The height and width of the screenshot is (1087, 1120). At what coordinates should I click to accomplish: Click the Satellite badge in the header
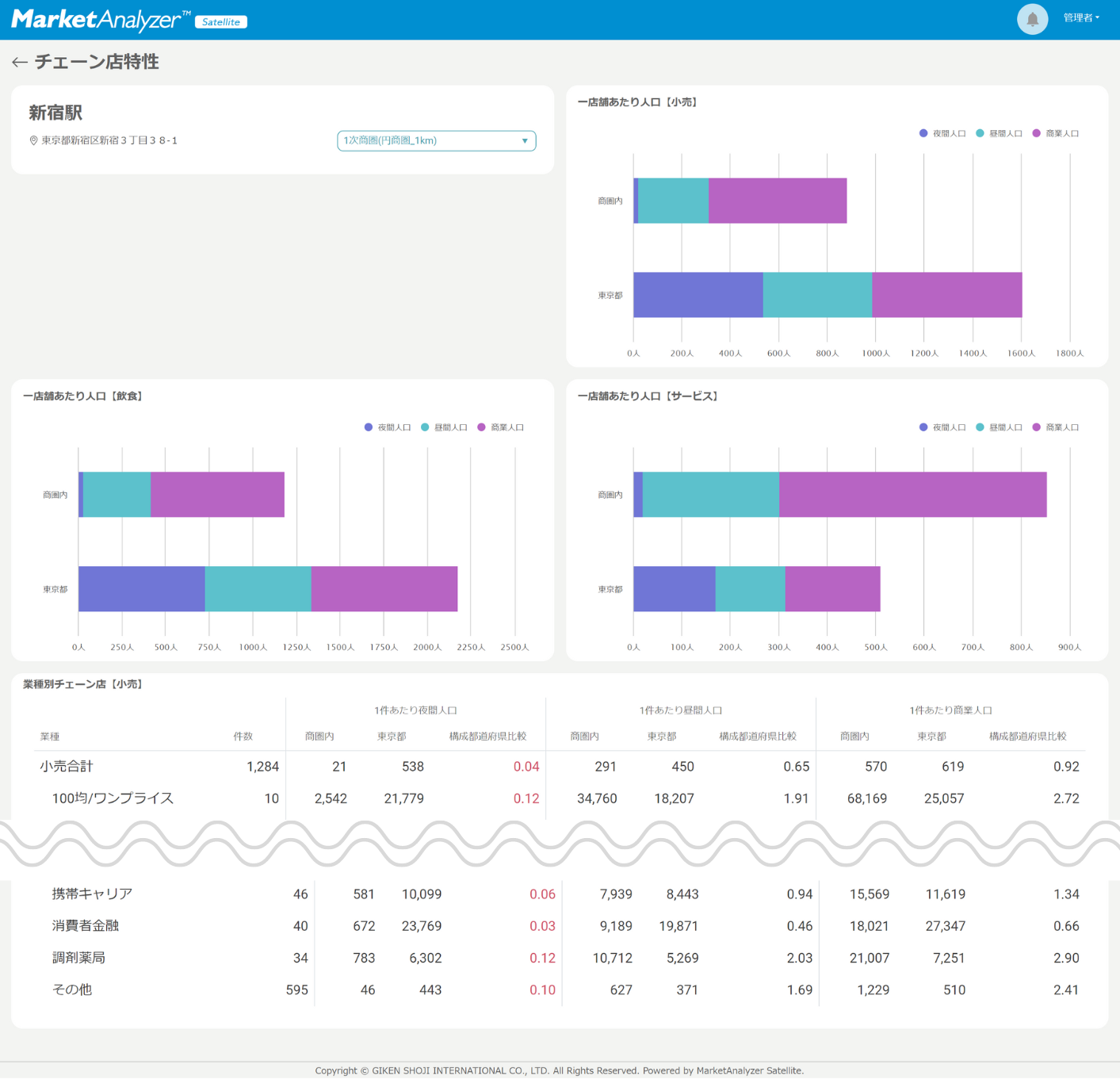221,22
